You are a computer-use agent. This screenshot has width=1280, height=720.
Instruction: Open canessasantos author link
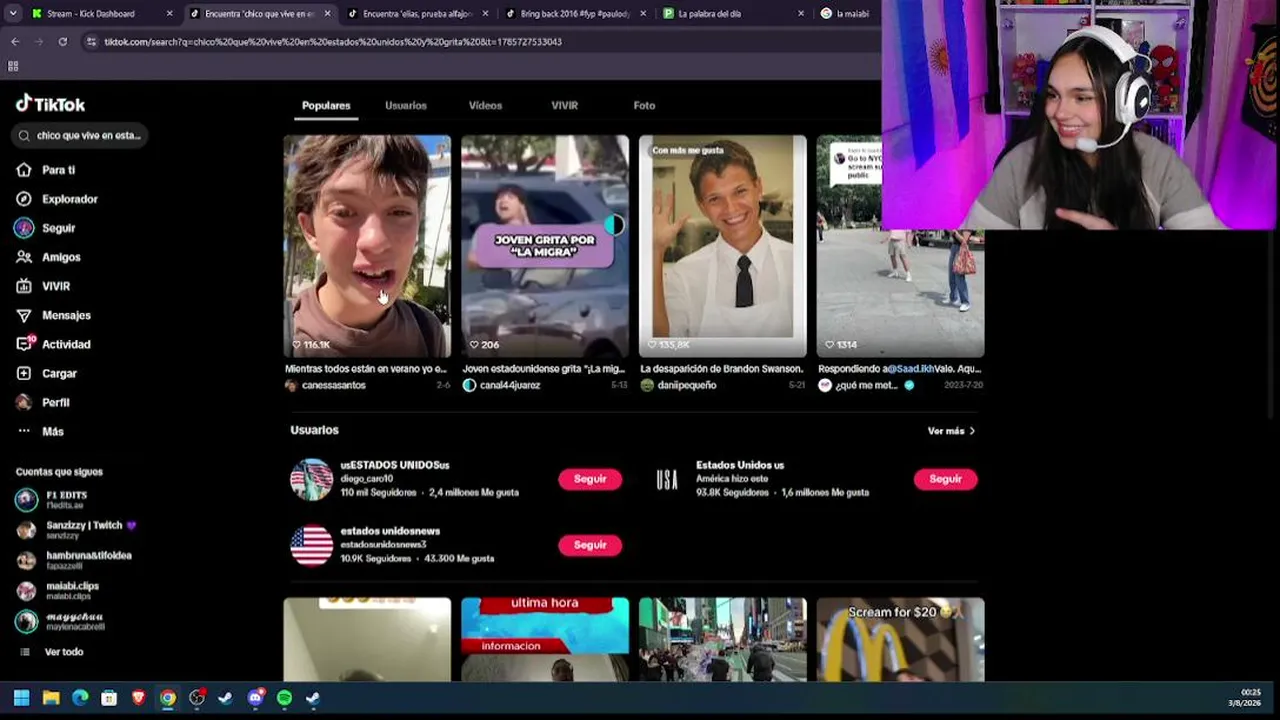[333, 386]
